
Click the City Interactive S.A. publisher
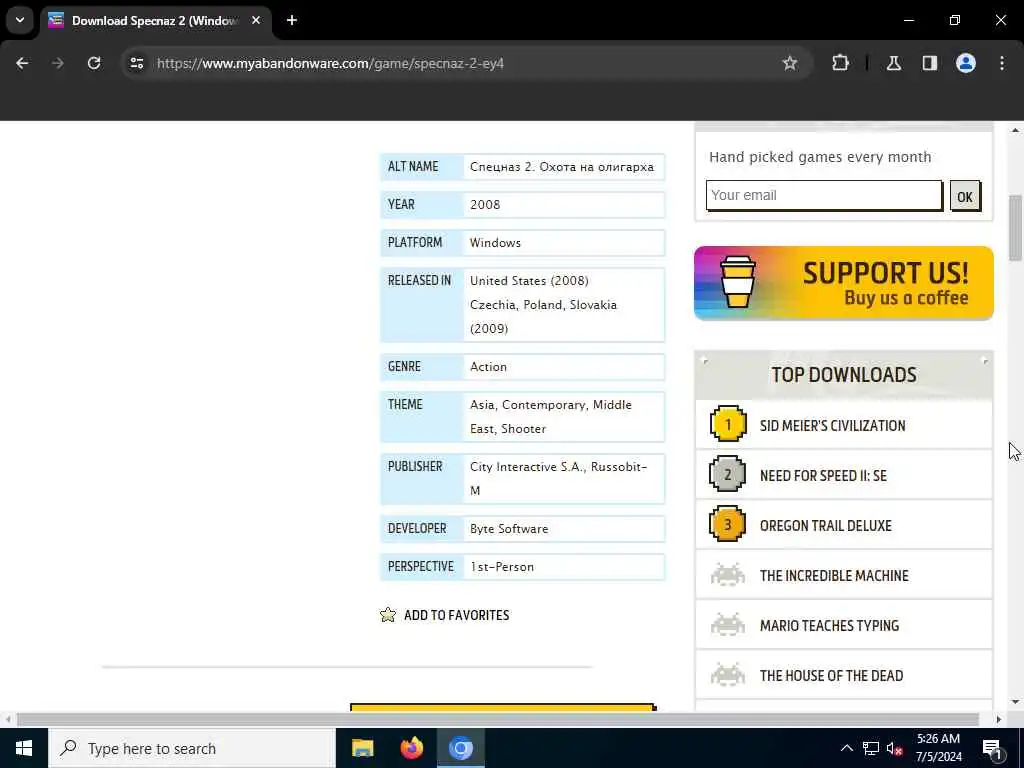coord(527,467)
